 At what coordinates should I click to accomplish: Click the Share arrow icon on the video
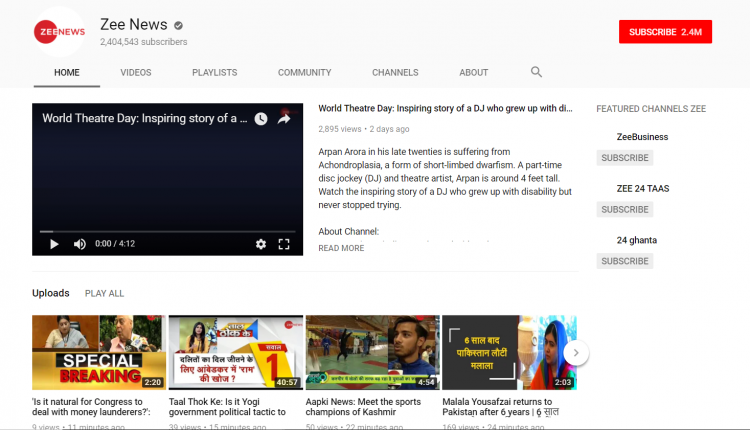(284, 119)
